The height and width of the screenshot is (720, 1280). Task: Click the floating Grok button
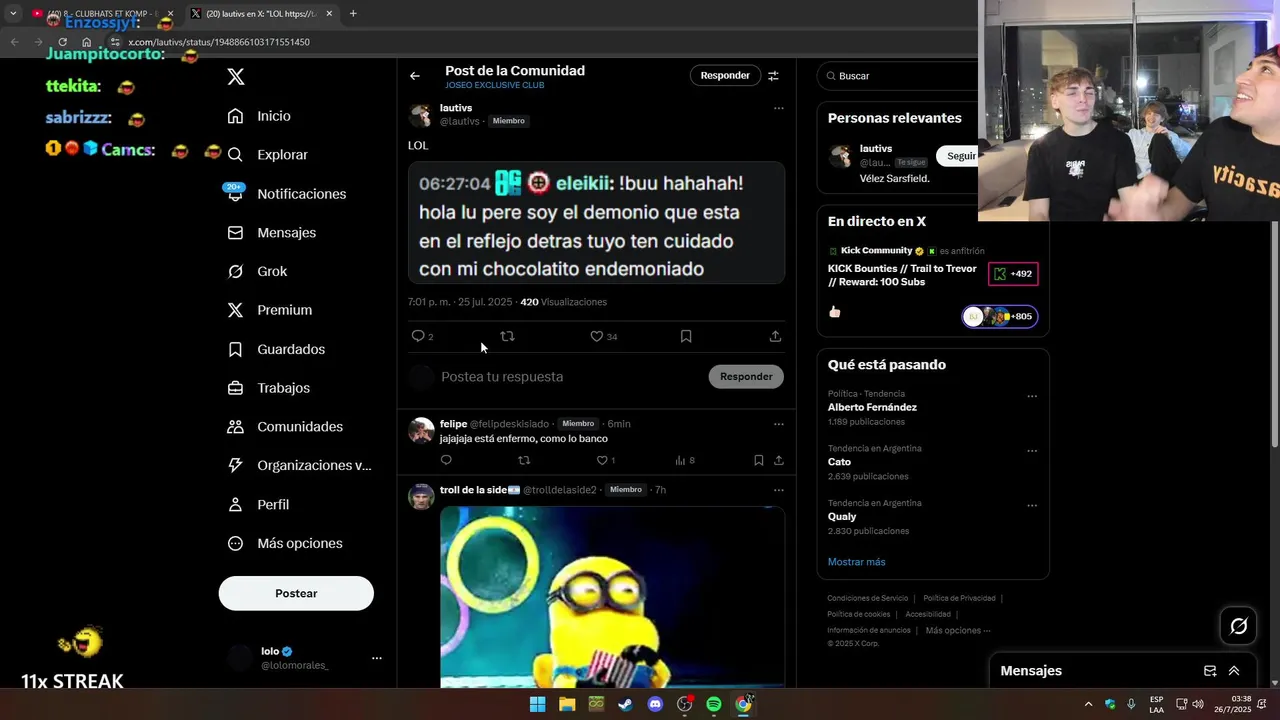(x=1238, y=626)
